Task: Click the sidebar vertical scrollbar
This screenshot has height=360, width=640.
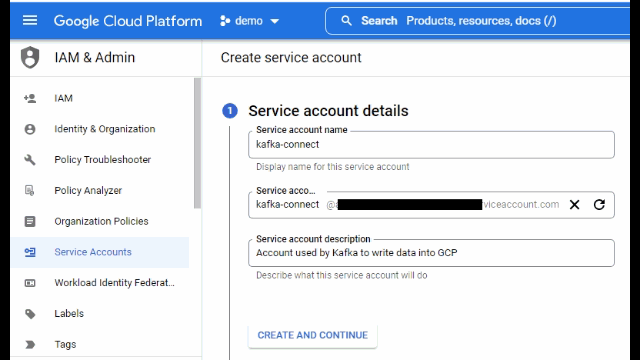Action: (x=198, y=143)
